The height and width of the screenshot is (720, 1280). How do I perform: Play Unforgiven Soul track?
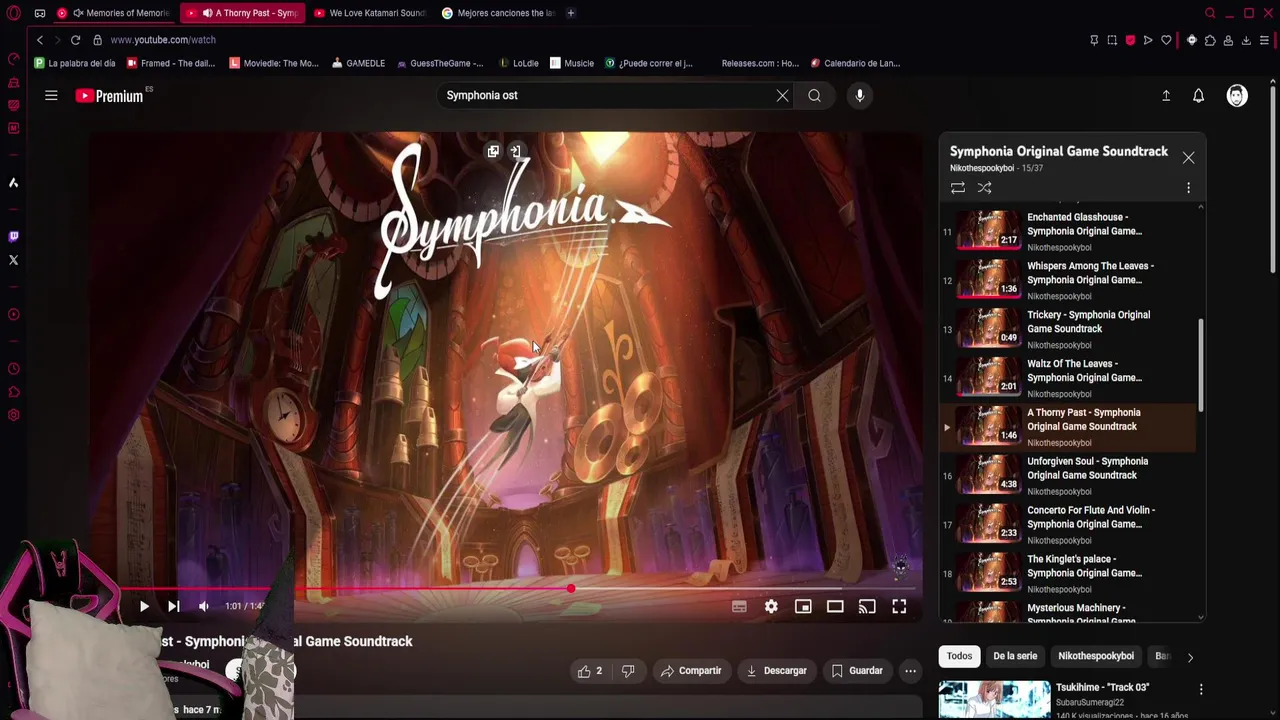pyautogui.click(x=1068, y=476)
